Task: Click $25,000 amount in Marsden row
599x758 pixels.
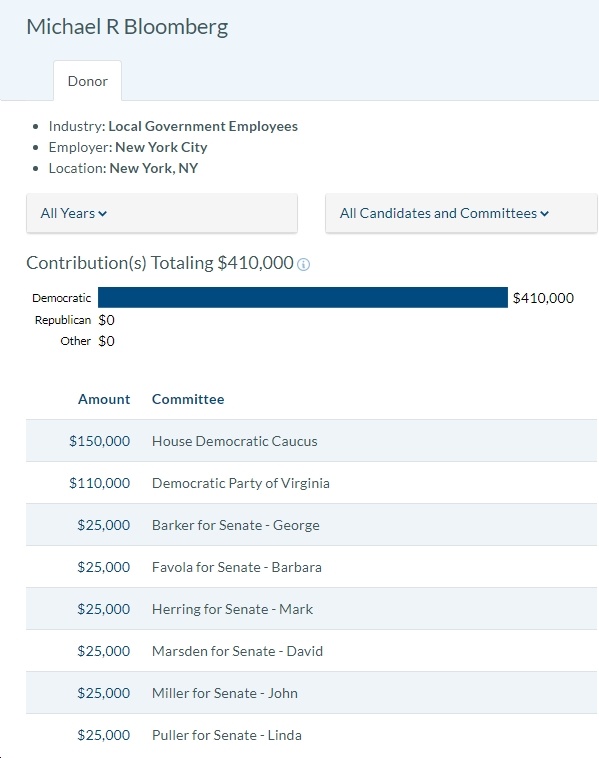Action: [x=103, y=651]
